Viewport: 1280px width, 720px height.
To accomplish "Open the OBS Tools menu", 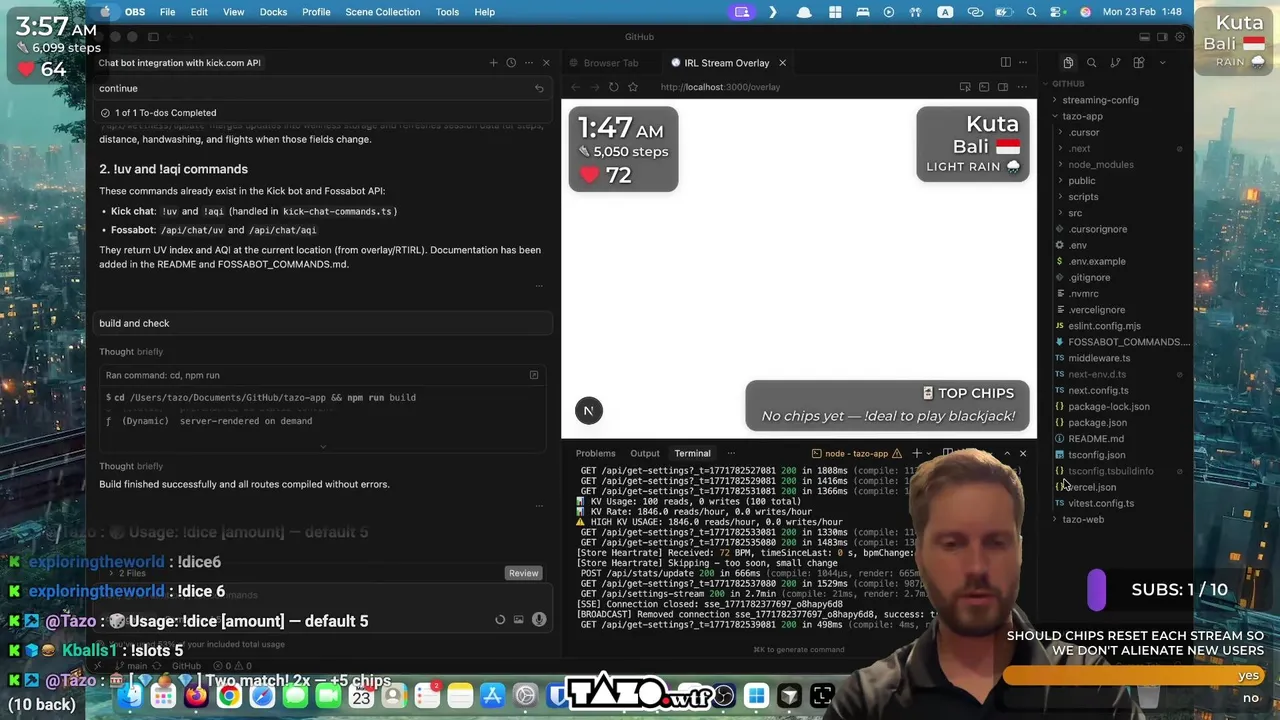I will [447, 12].
